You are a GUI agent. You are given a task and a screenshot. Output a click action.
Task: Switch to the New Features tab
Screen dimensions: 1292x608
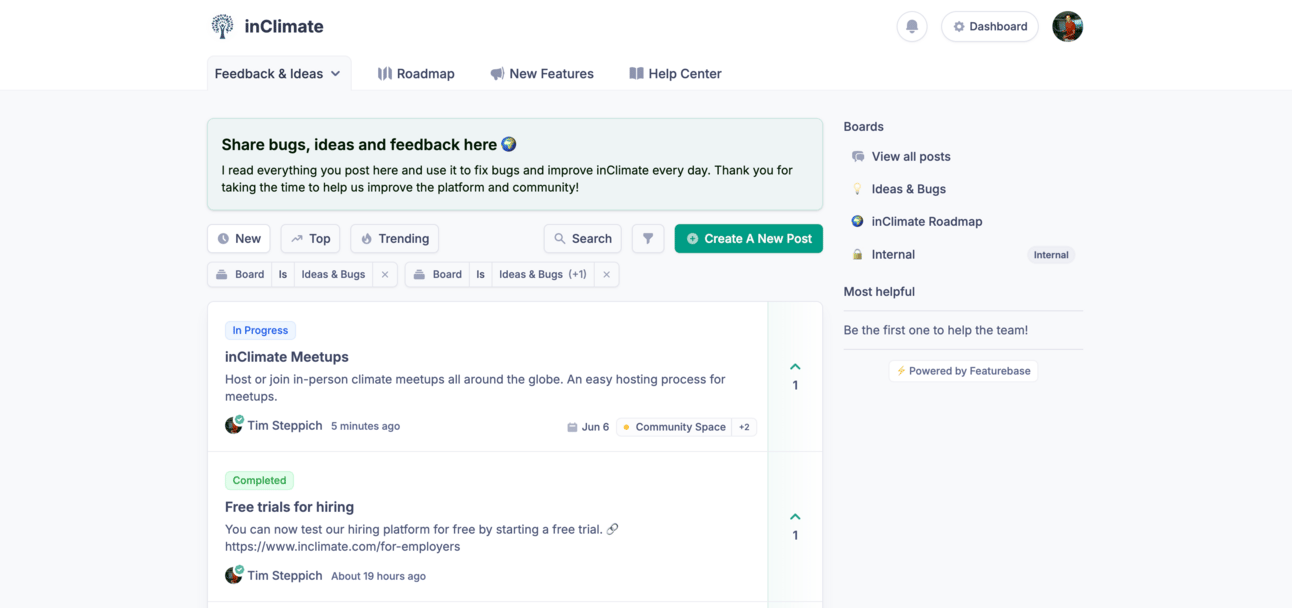click(x=541, y=73)
